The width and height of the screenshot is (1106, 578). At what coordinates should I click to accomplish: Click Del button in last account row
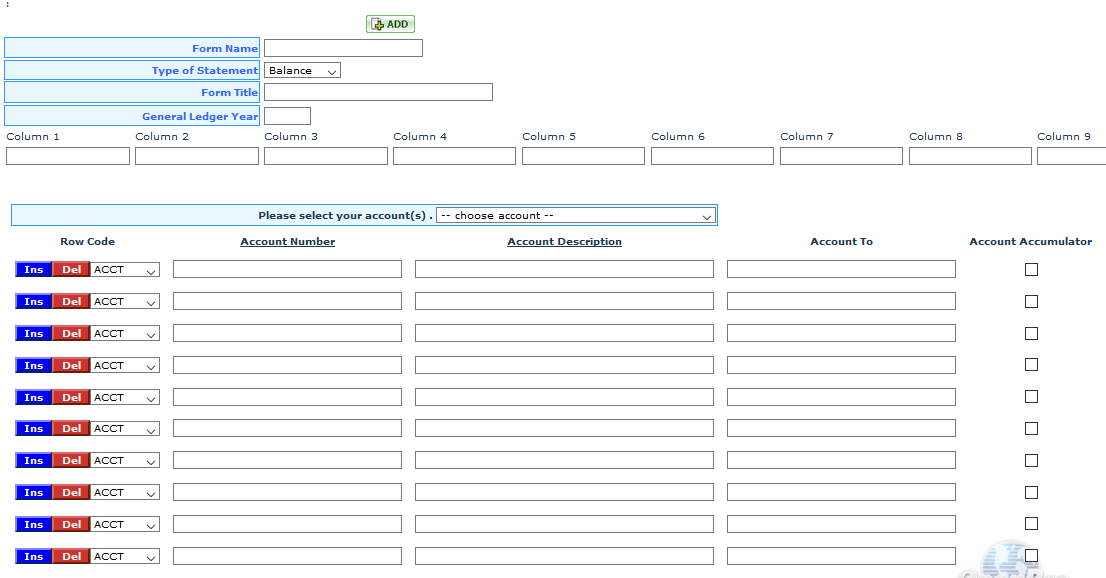tap(72, 557)
